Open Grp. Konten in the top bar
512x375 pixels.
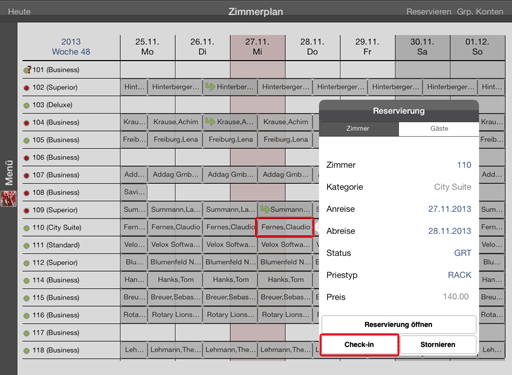(480, 12)
